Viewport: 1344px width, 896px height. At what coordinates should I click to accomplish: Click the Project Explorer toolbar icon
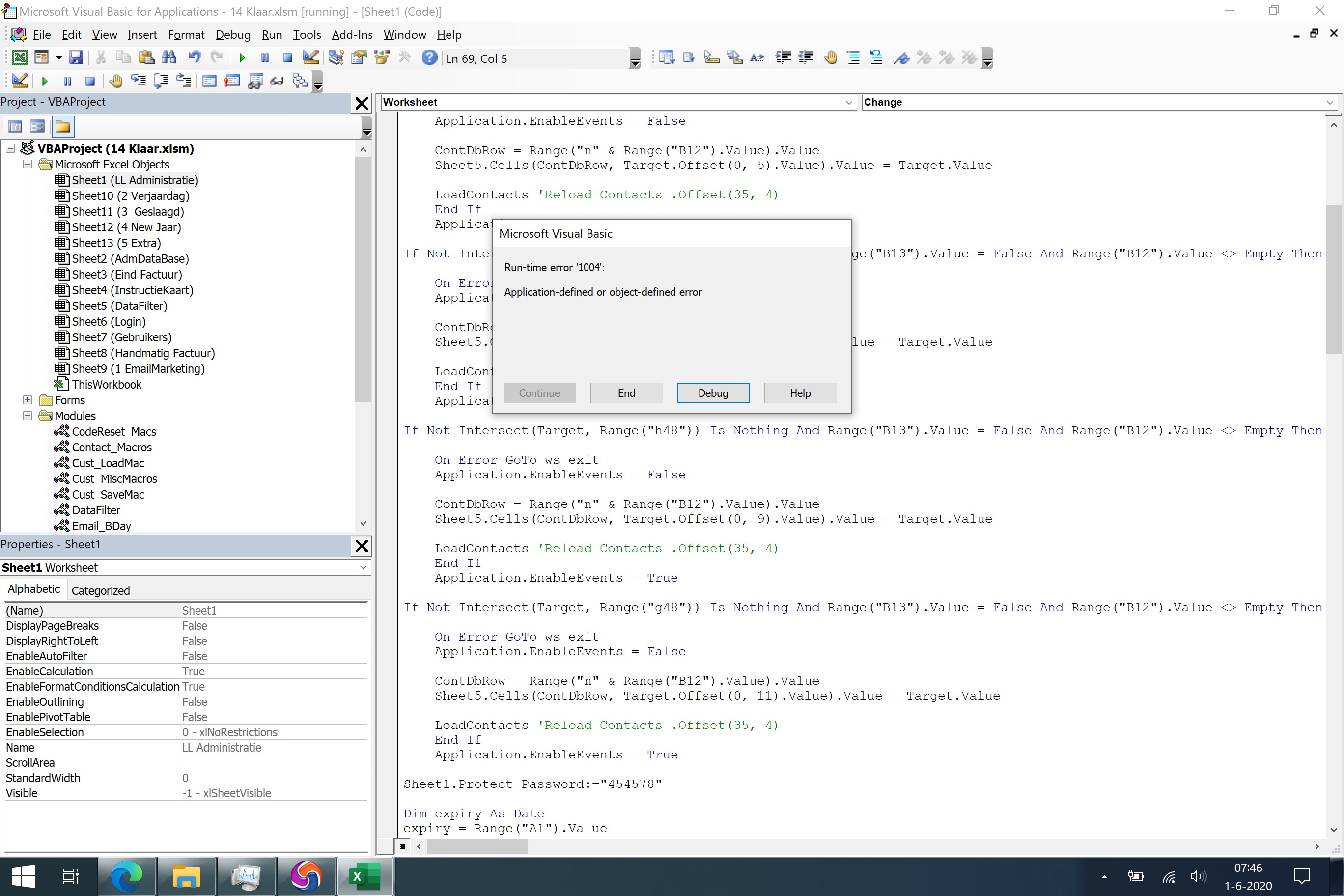tap(336, 57)
